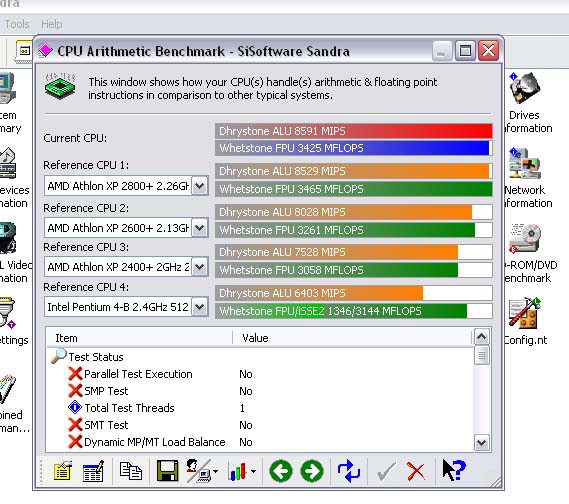Viewport: 569px width, 504px height.
Task: Expand Reference CPU 3 dropdown arrow
Action: (x=200, y=267)
